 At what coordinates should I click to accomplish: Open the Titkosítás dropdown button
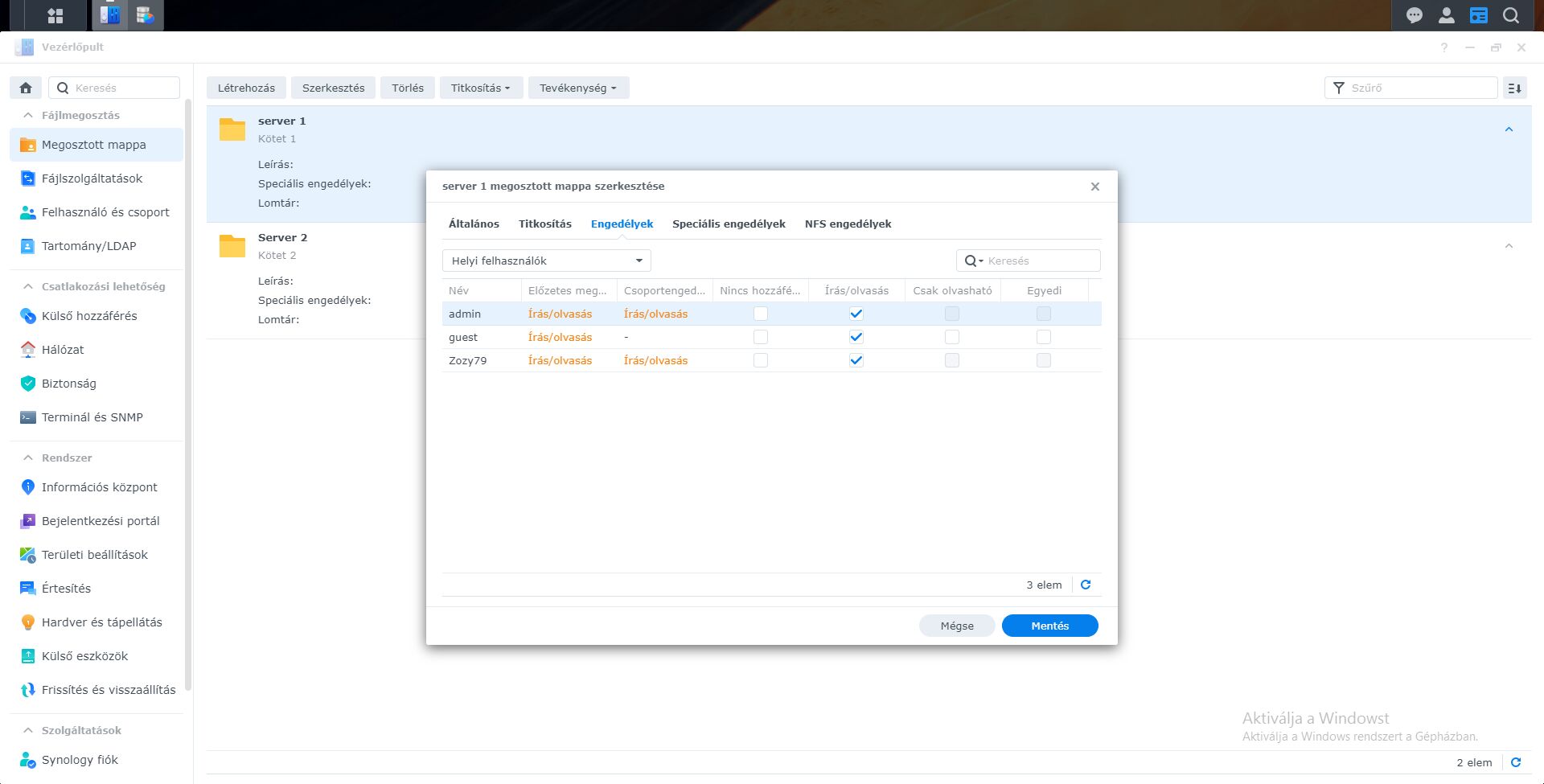[x=481, y=88]
